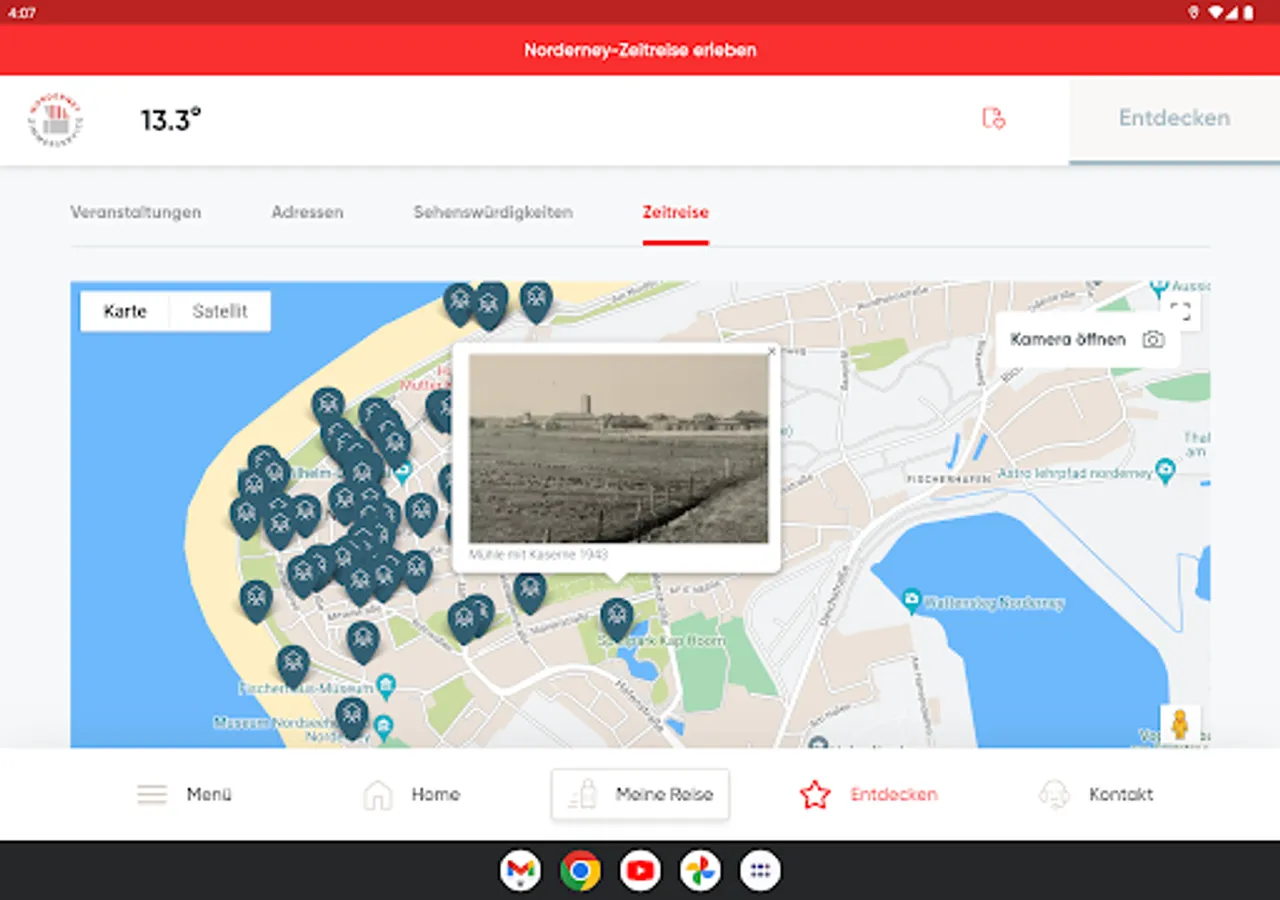Tap the marker just above Fischerhaus-Museum label
Viewport: 1280px width, 900px height.
click(293, 666)
